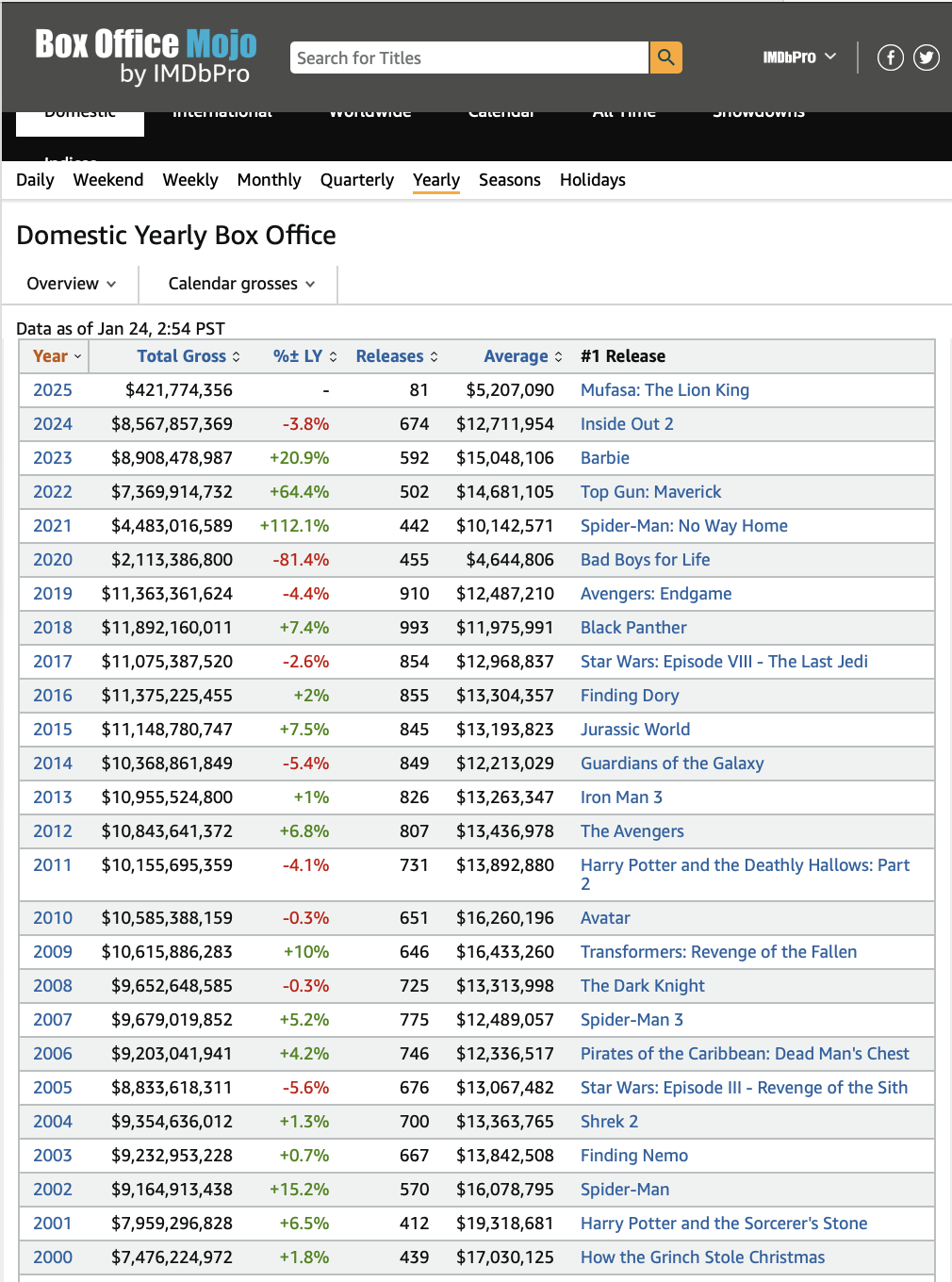Click the Search for Titles field
The height and width of the screenshot is (1282, 952).
469,58
